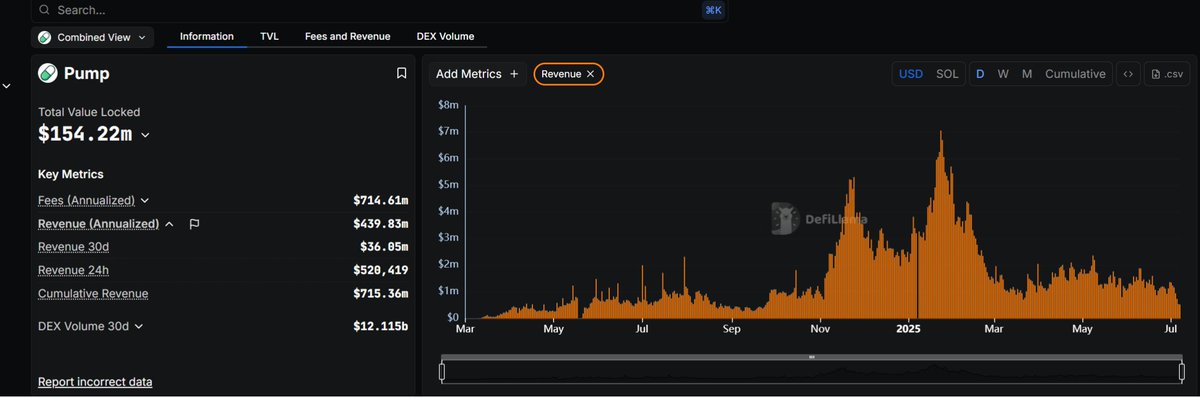Screen dimensions: 1200x397
Task: Enable the Cumulative chart view
Action: tap(1075, 74)
